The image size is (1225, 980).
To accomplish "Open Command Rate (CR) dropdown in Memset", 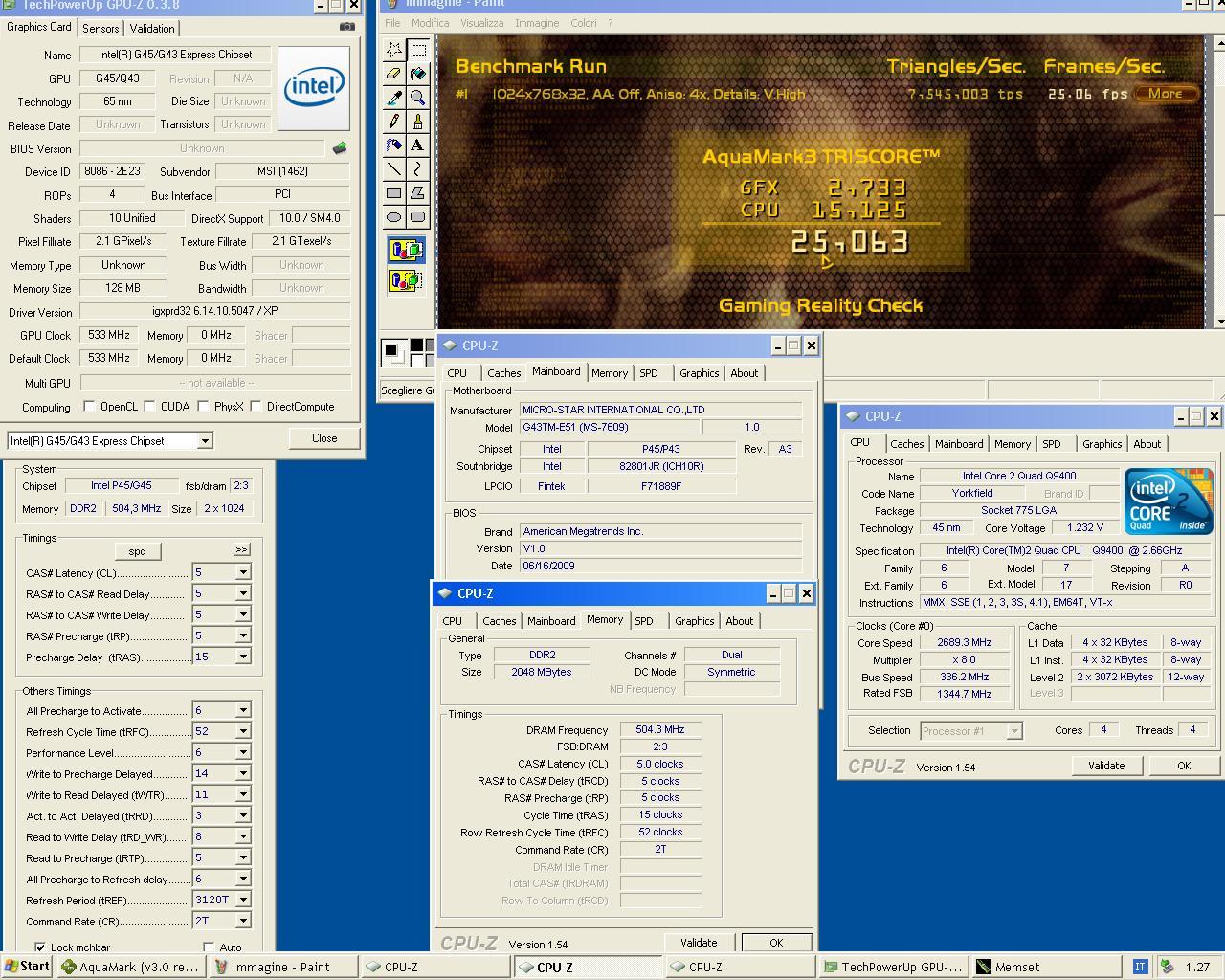I will [x=243, y=921].
